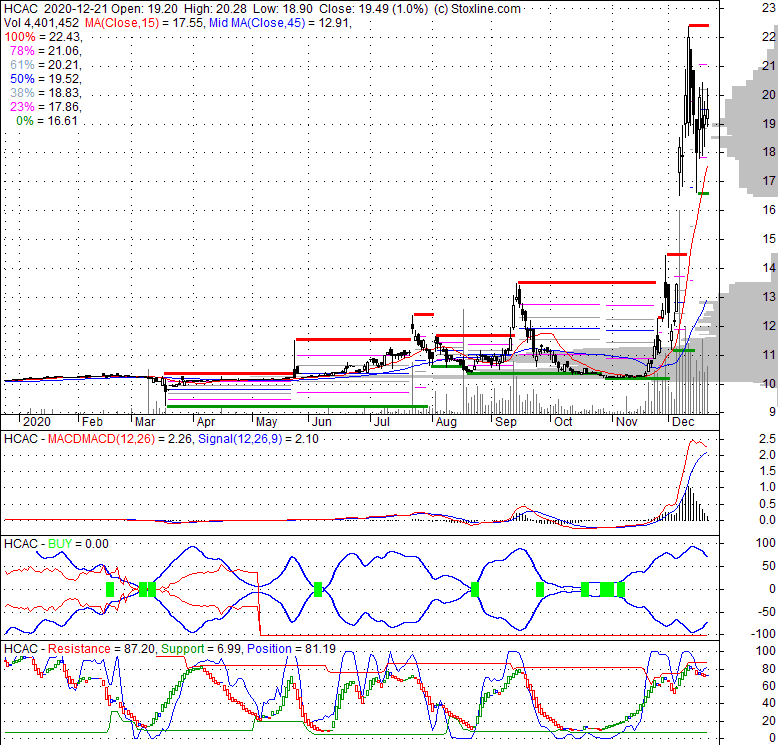Click the Apr month axis label
This screenshot has height=745, width=780.
(206, 422)
